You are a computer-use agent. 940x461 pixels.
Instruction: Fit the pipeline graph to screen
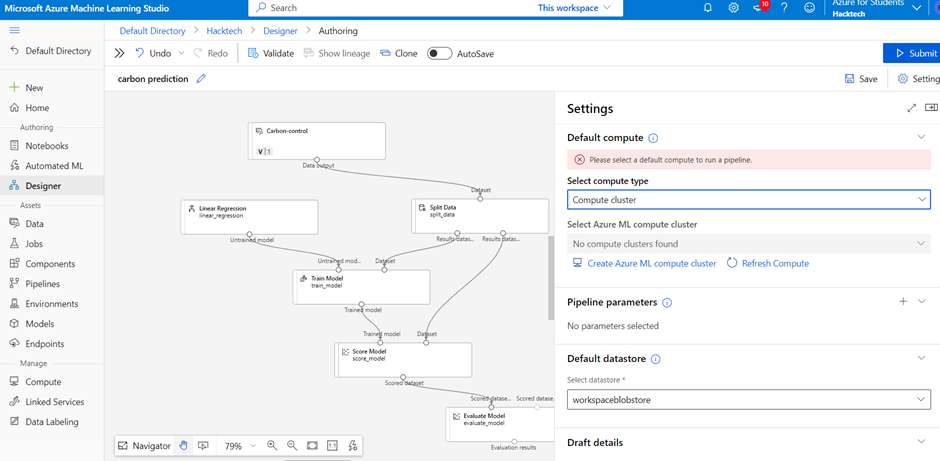click(312, 445)
